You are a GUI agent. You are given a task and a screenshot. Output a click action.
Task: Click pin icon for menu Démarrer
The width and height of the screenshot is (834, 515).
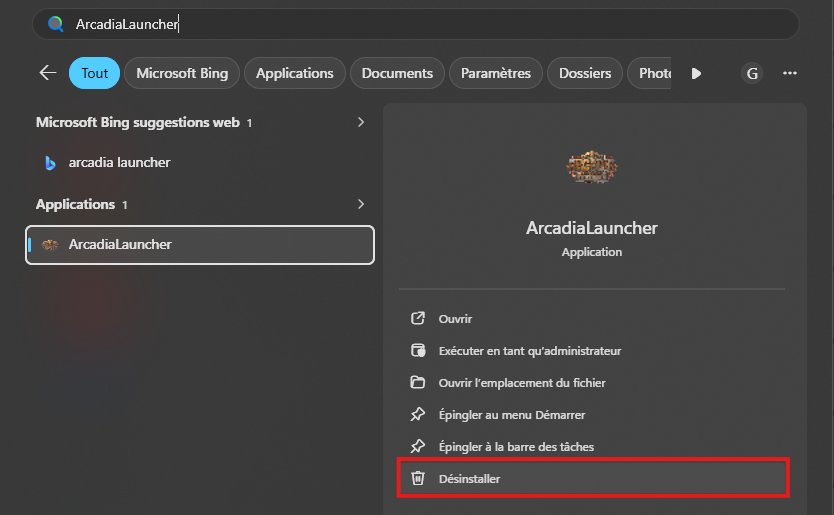418,414
